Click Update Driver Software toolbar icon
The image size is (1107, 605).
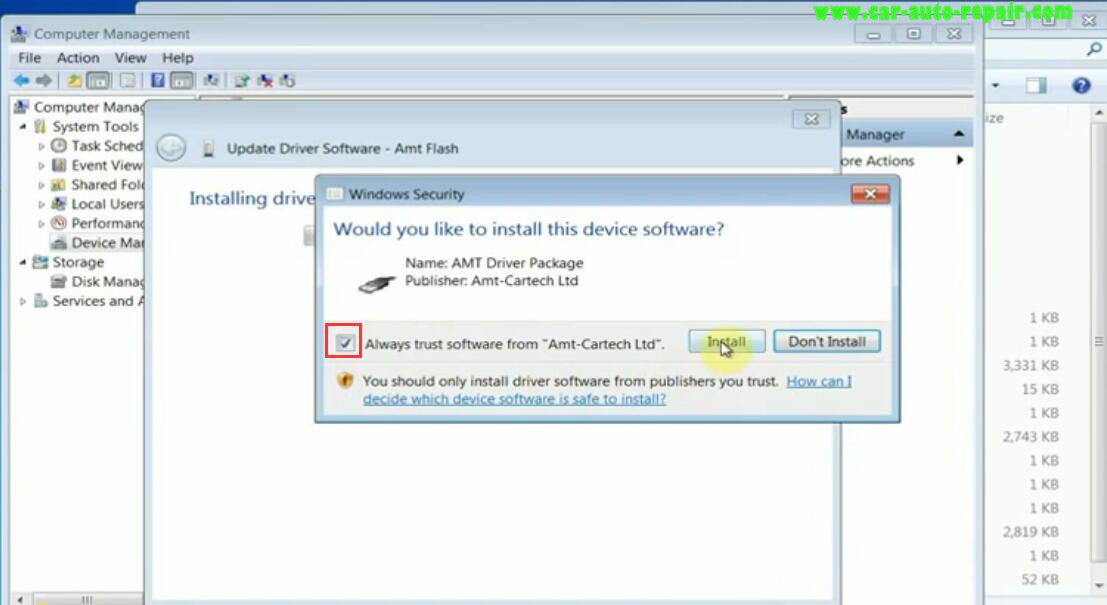point(241,80)
